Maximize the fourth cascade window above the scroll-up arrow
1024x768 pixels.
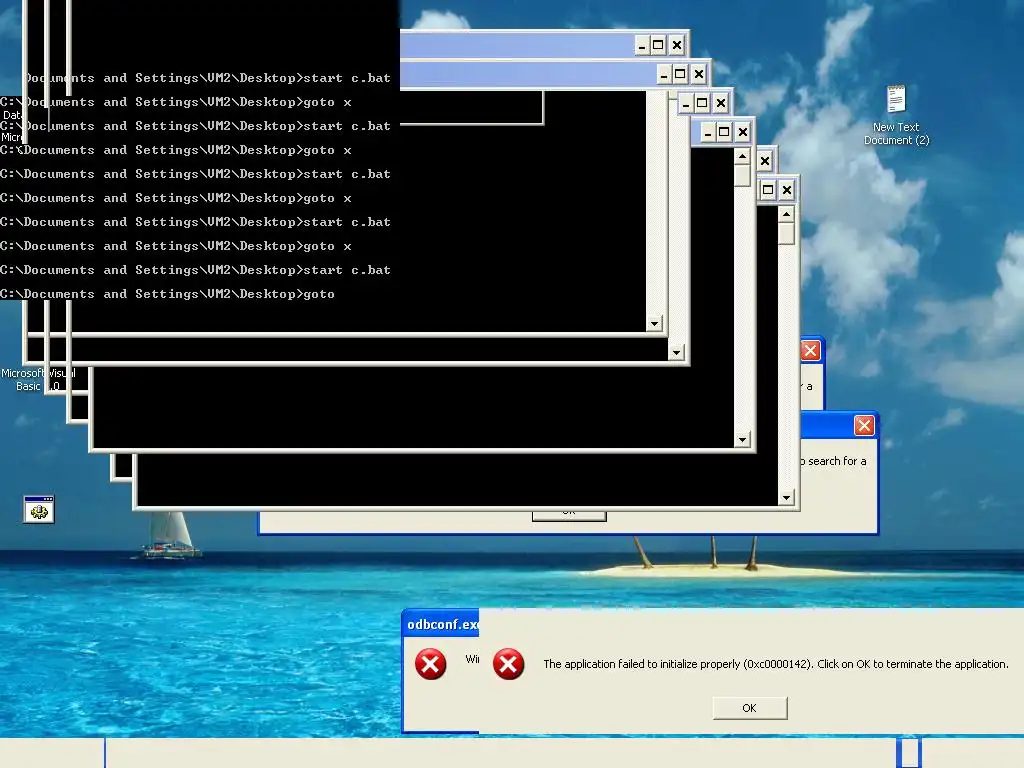(x=724, y=133)
